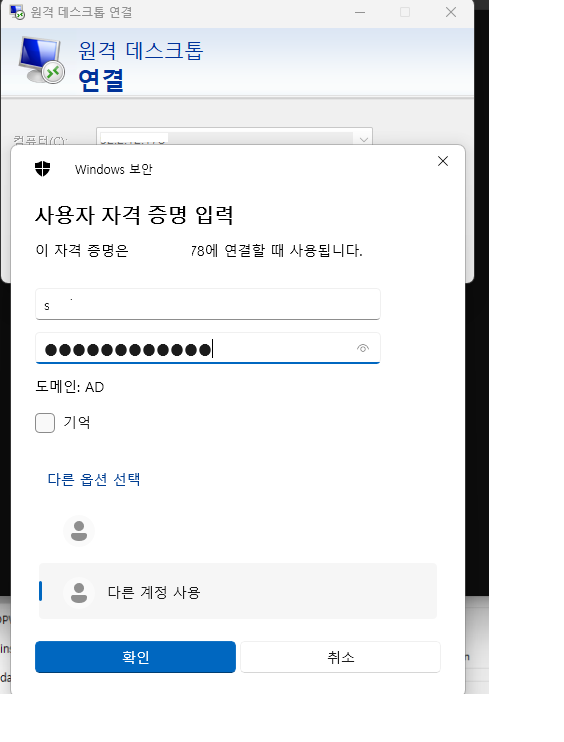Click the avatar icon beside 다른 계정 사용
This screenshot has width=564, height=742.
79,592
